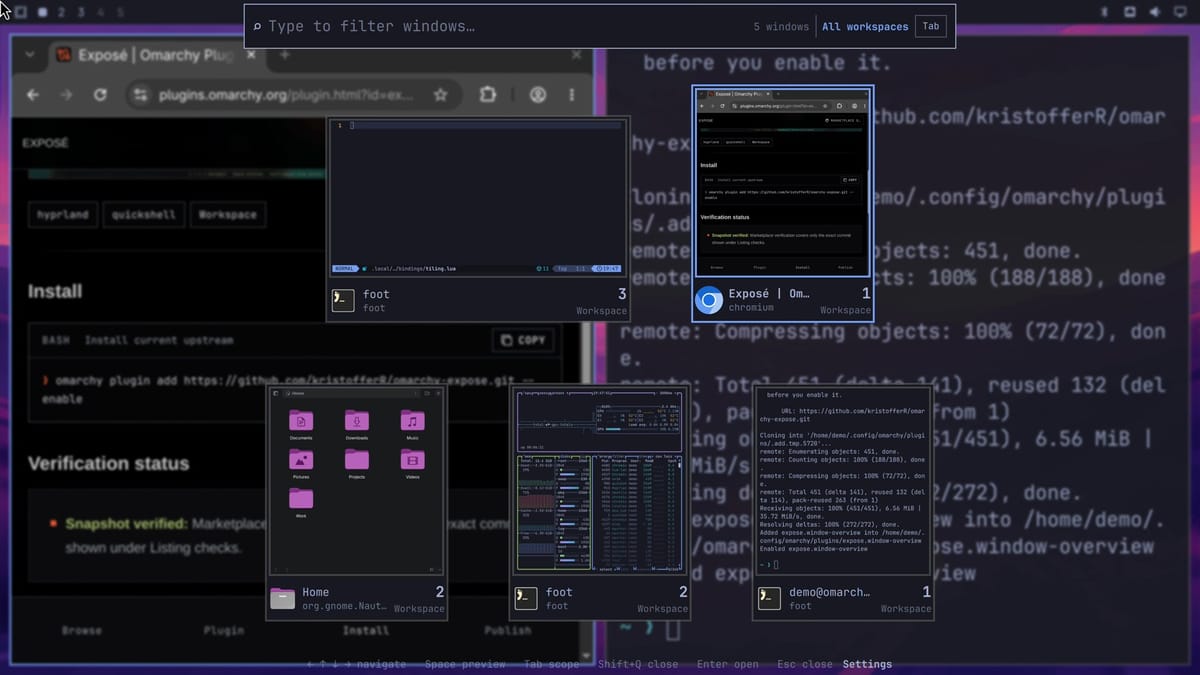
Task: Click 'Shift+Q close' hint
Action: 638,664
